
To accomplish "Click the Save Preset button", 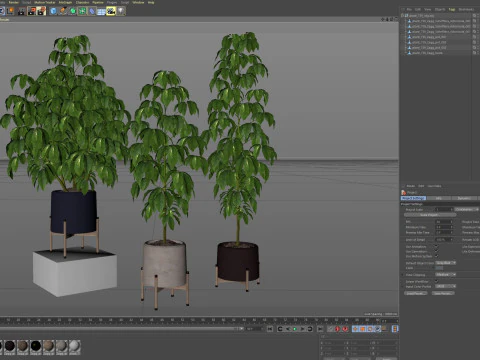I will click(443, 293).
